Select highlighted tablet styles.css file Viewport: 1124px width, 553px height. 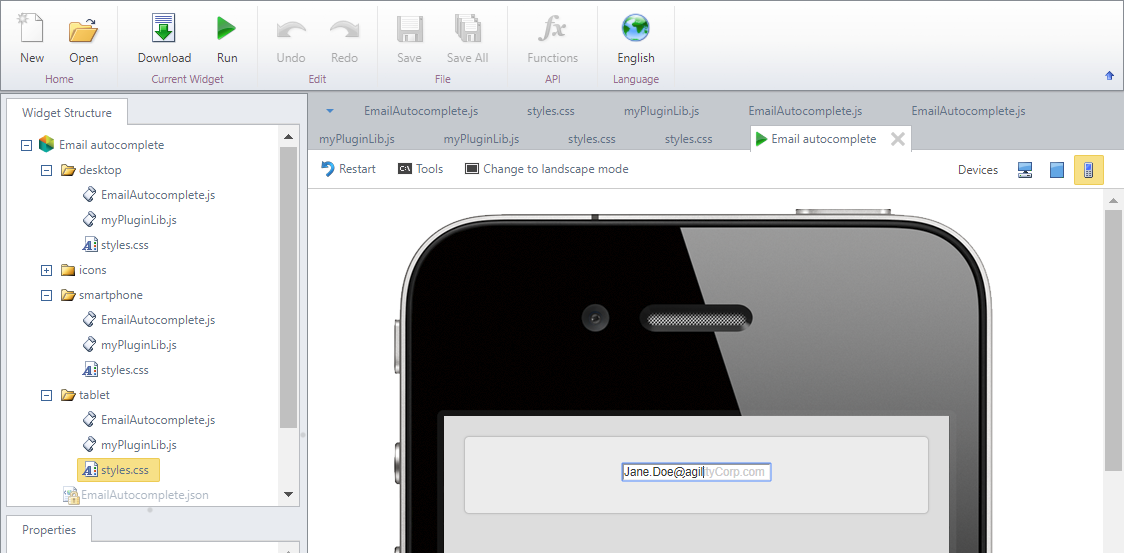click(118, 471)
